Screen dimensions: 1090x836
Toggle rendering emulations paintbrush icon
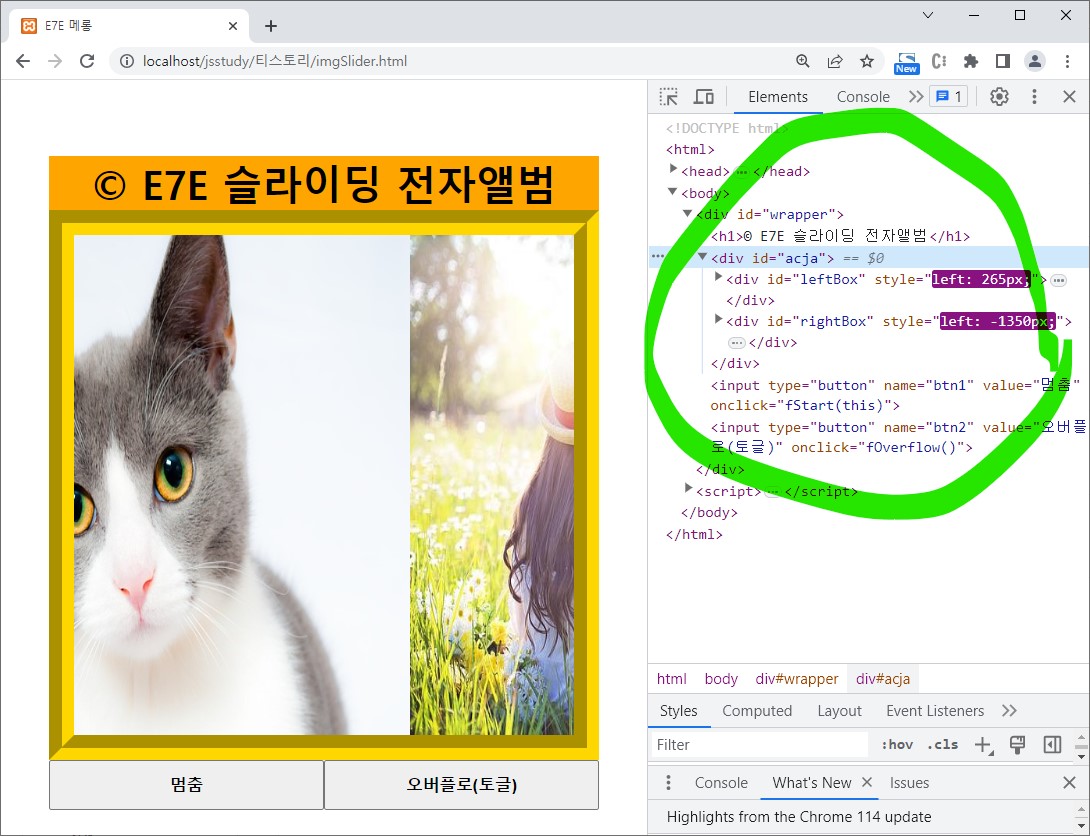pyautogui.click(x=1017, y=745)
